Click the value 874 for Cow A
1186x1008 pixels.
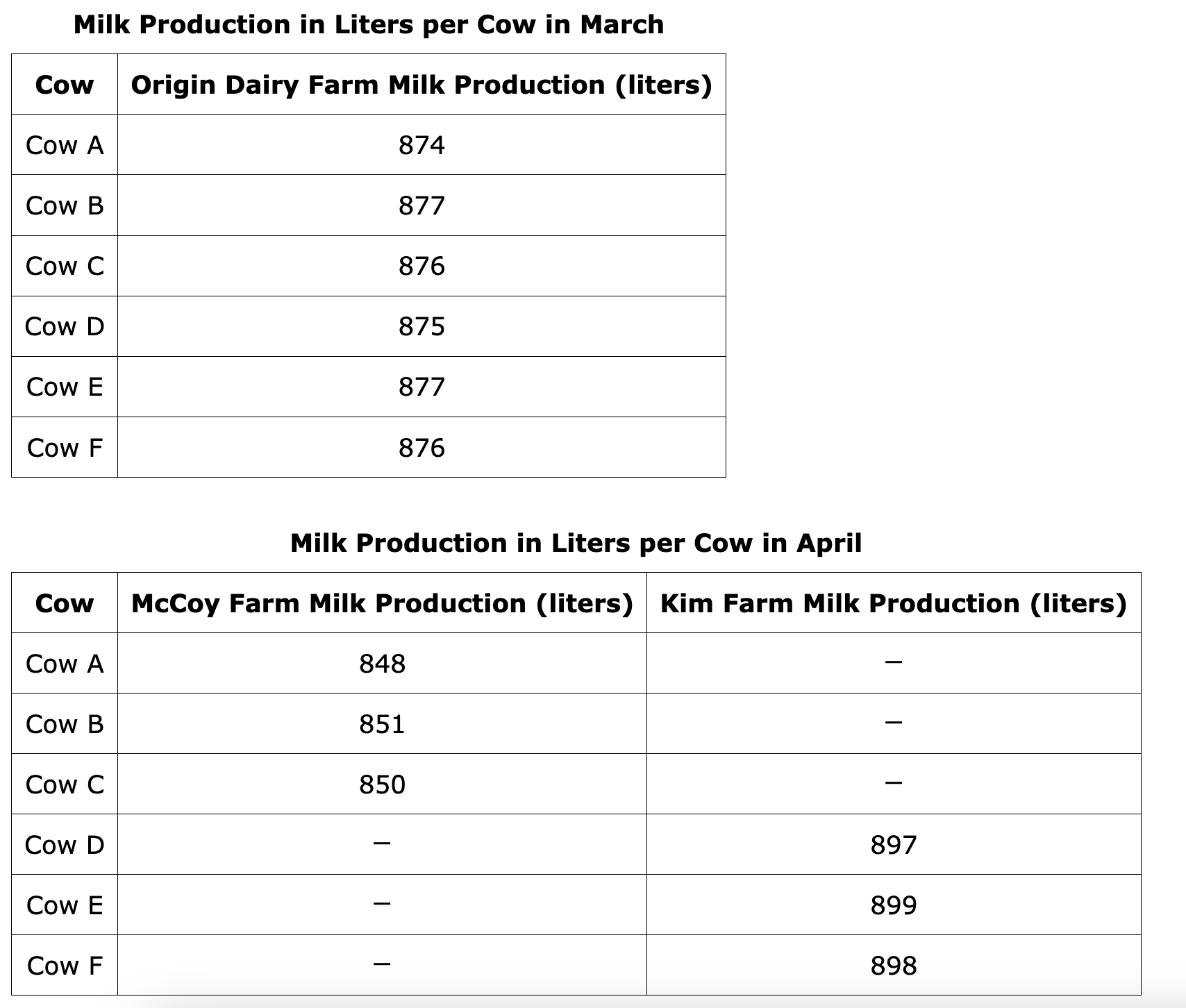click(x=421, y=145)
